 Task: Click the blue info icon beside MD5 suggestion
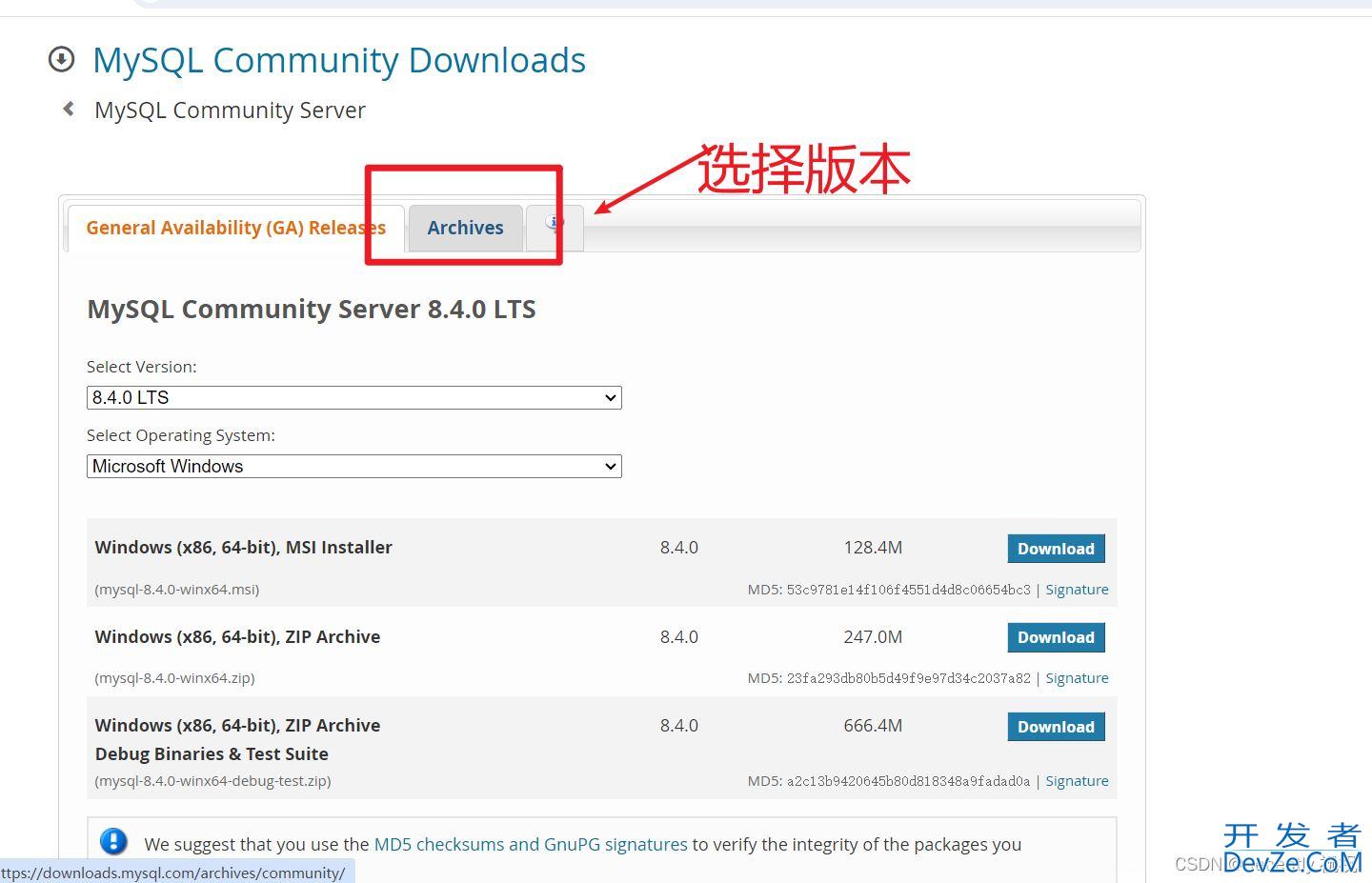(113, 841)
